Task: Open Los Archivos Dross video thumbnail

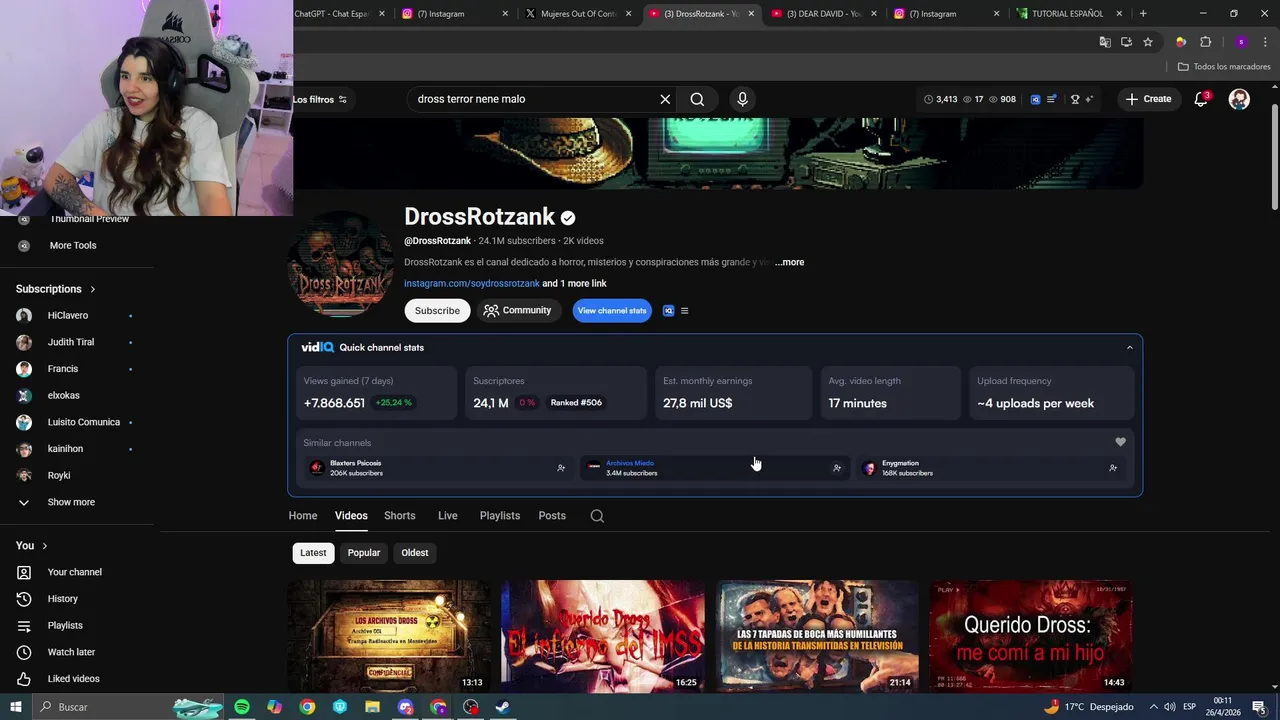Action: point(389,635)
